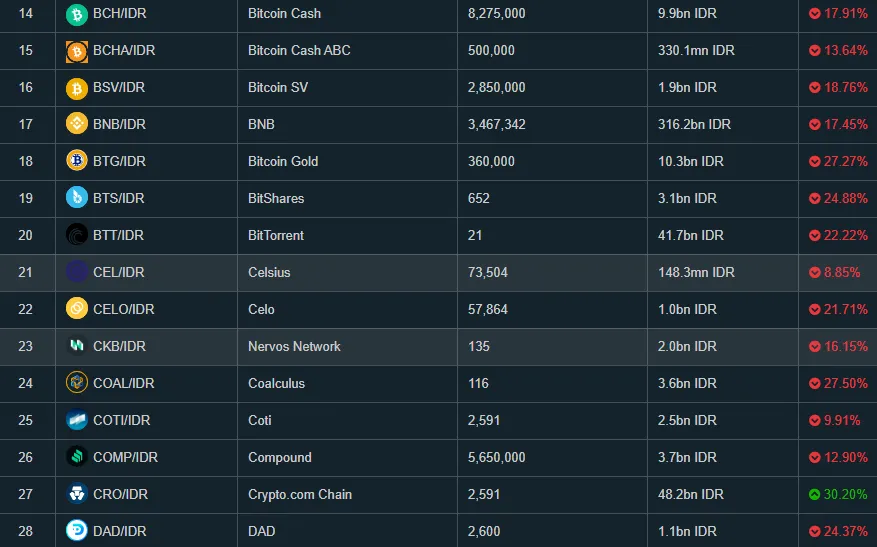Click the Coalculus coin icon
877x547 pixels.
coord(77,383)
